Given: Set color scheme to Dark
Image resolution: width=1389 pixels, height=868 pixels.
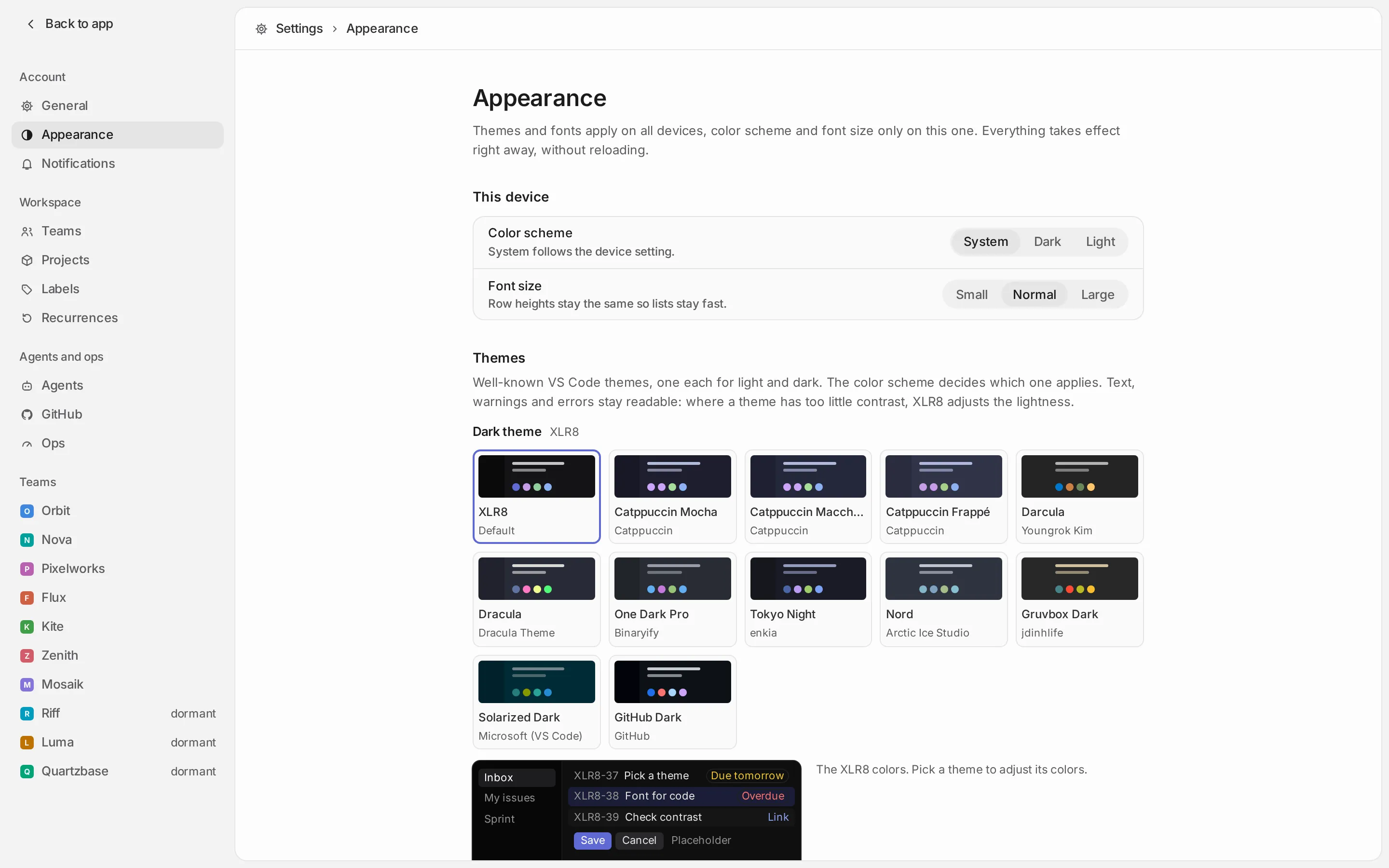Looking at the screenshot, I should 1047,242.
